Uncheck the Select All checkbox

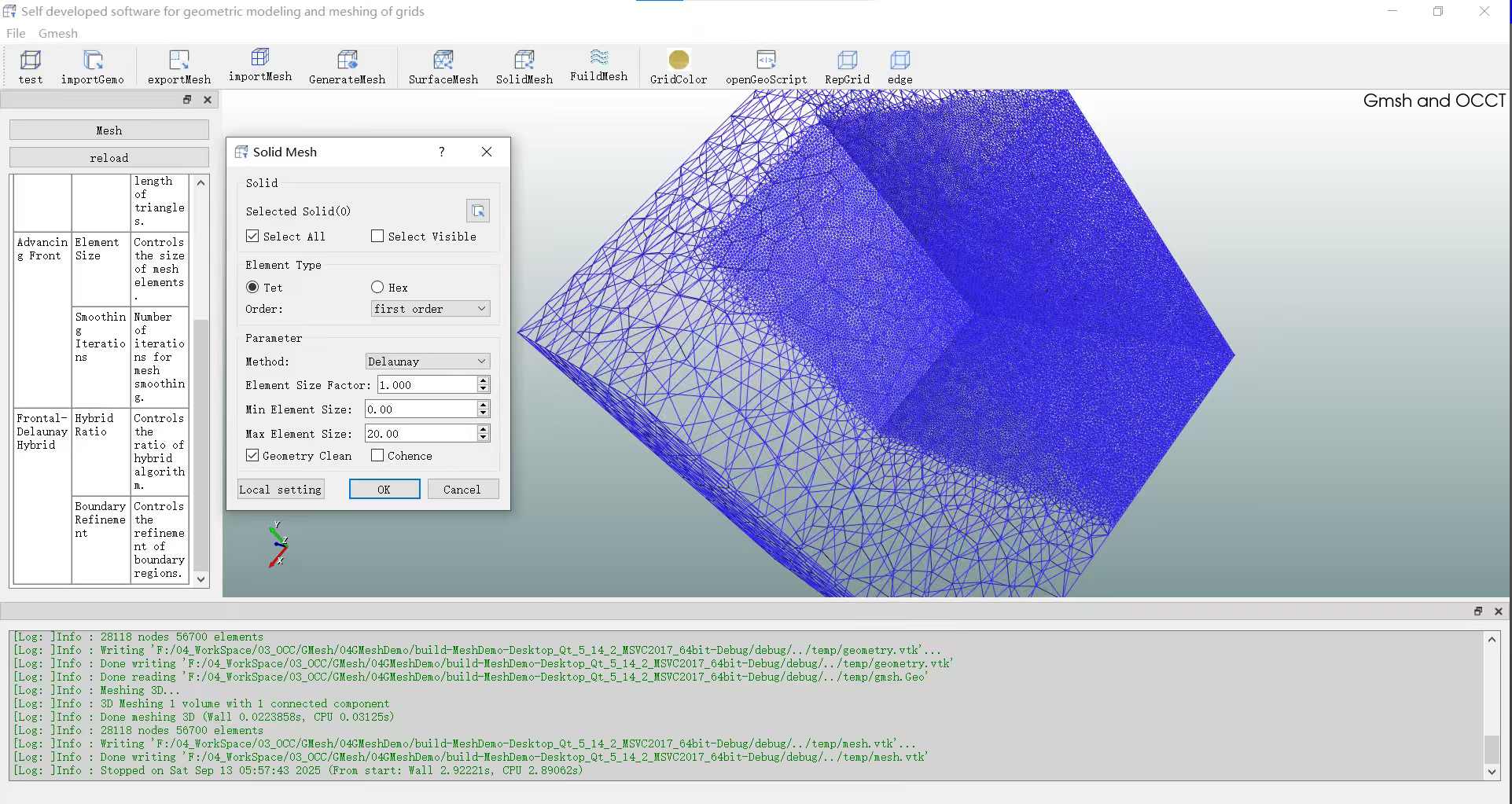[x=252, y=236]
